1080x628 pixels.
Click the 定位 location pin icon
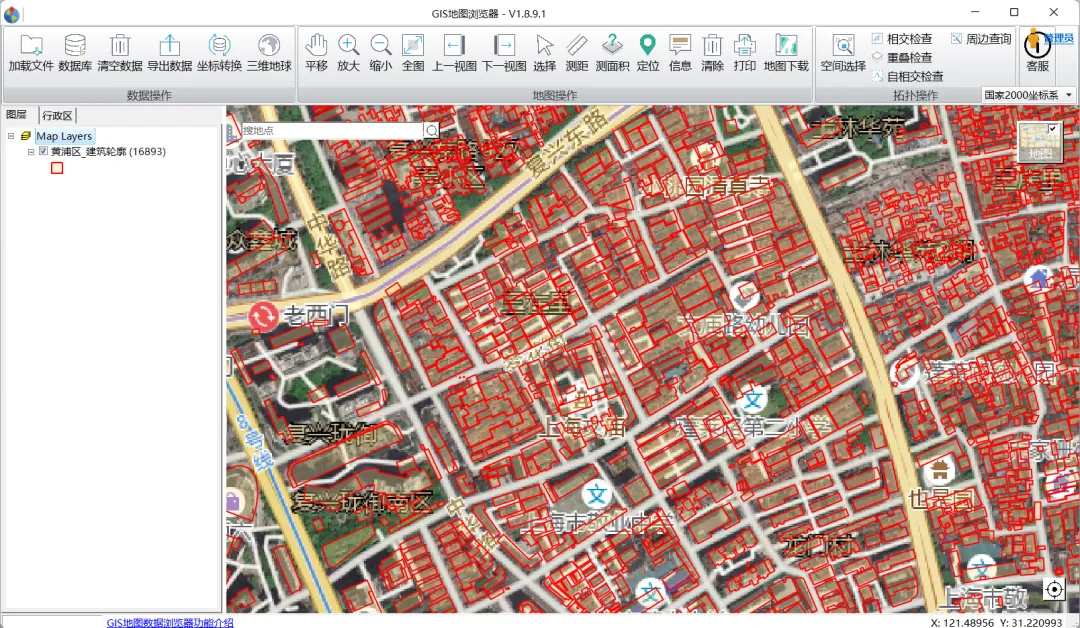[x=647, y=45]
